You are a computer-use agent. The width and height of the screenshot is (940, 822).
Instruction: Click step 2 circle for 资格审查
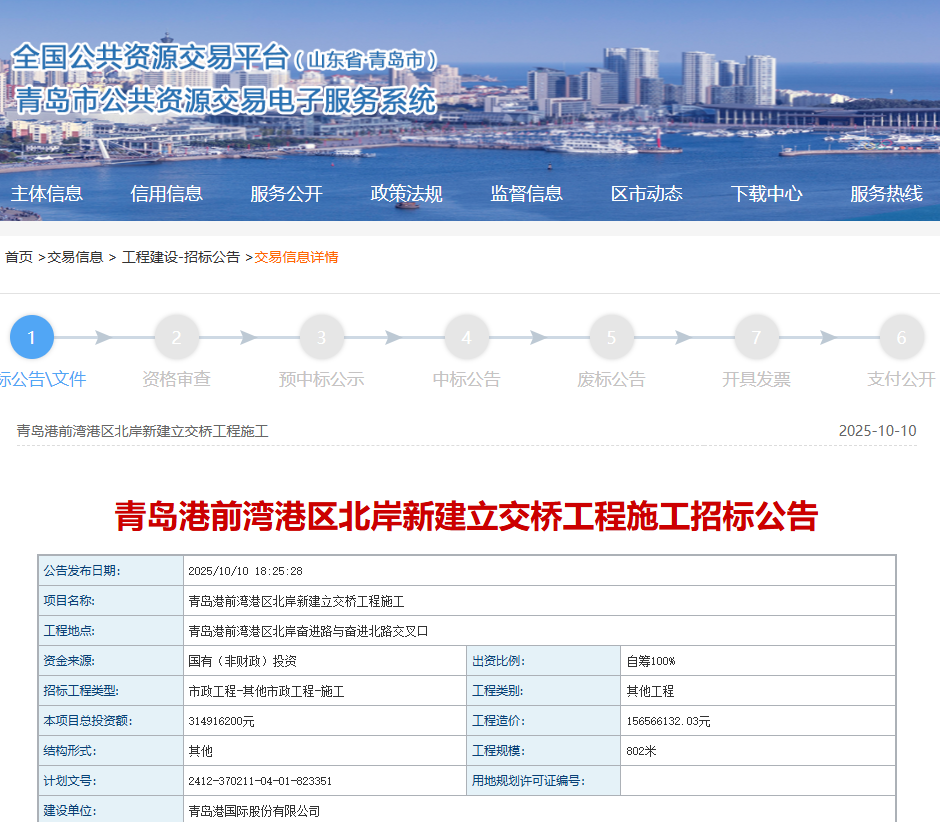177,337
